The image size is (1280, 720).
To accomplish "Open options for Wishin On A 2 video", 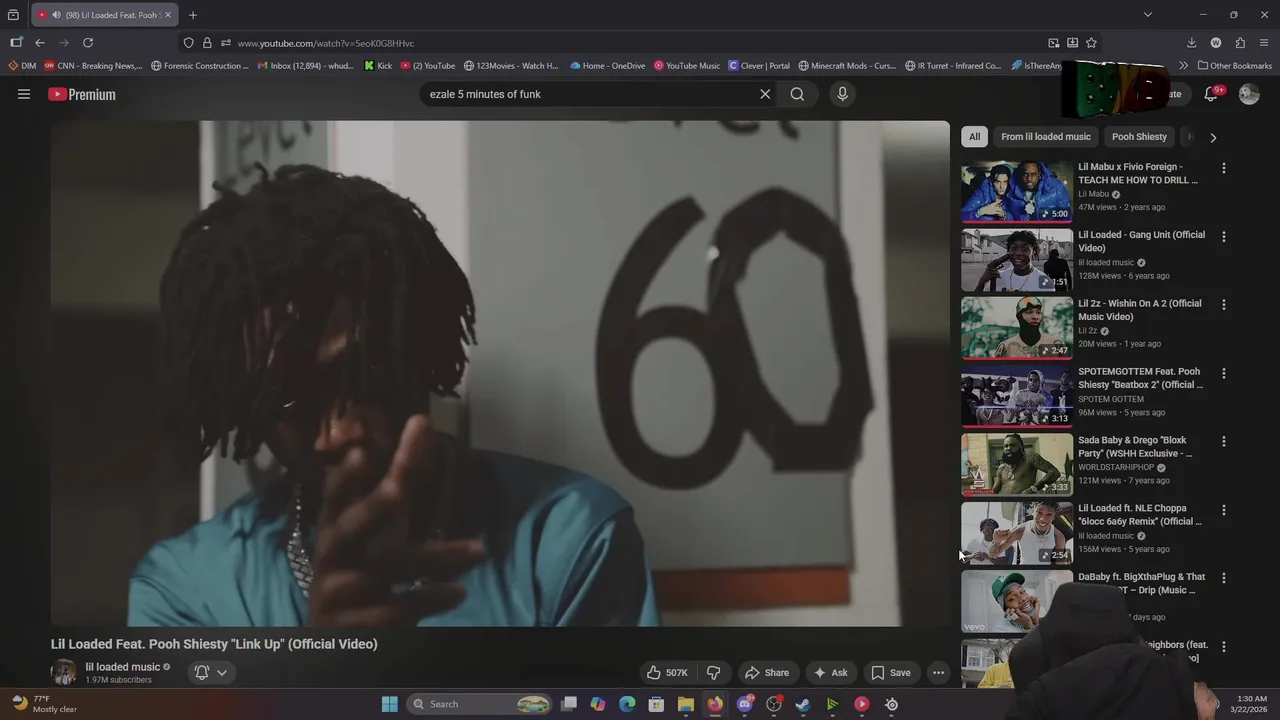I will (1223, 305).
